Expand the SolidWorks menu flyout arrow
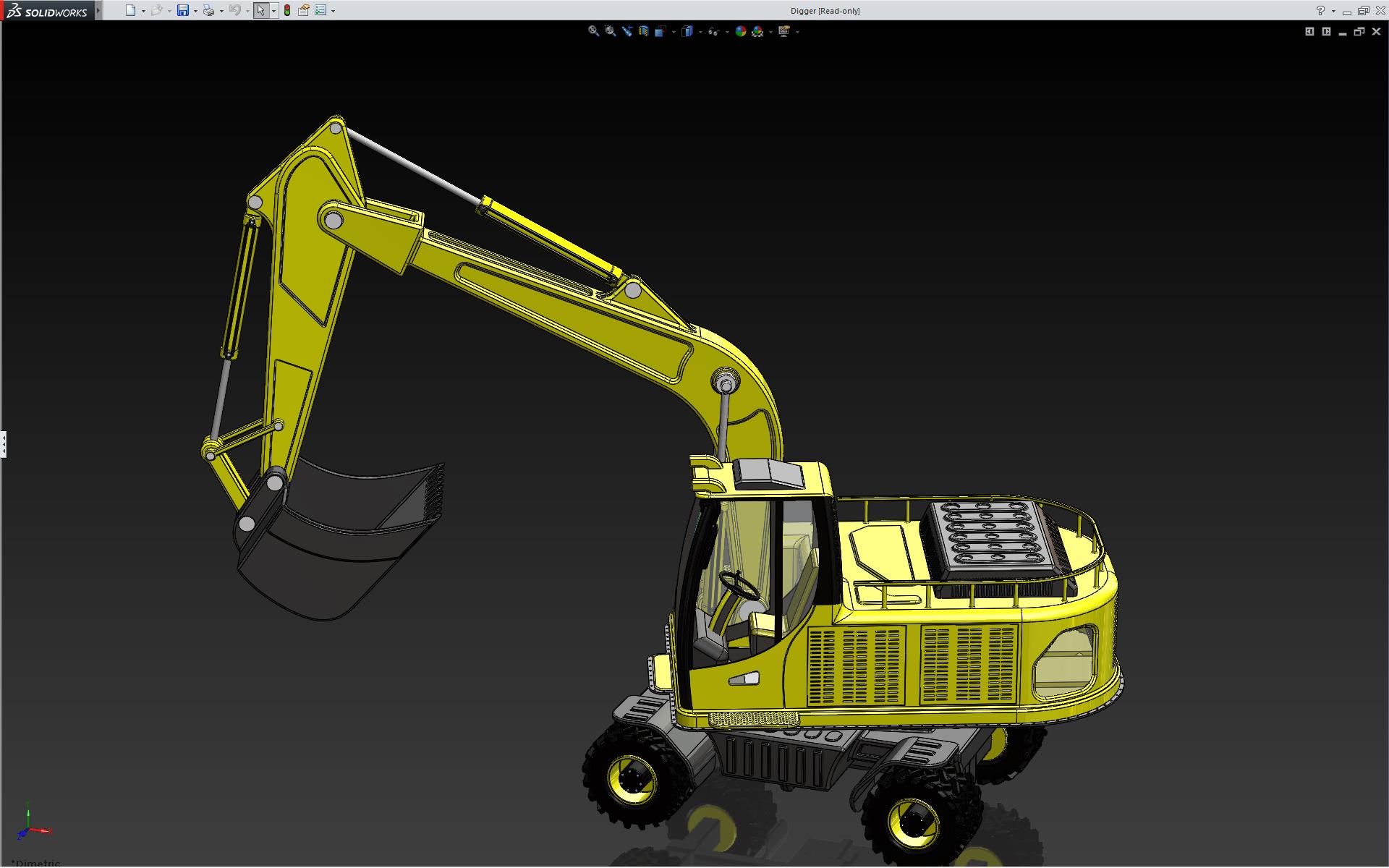The height and width of the screenshot is (868, 1389). 98,10
